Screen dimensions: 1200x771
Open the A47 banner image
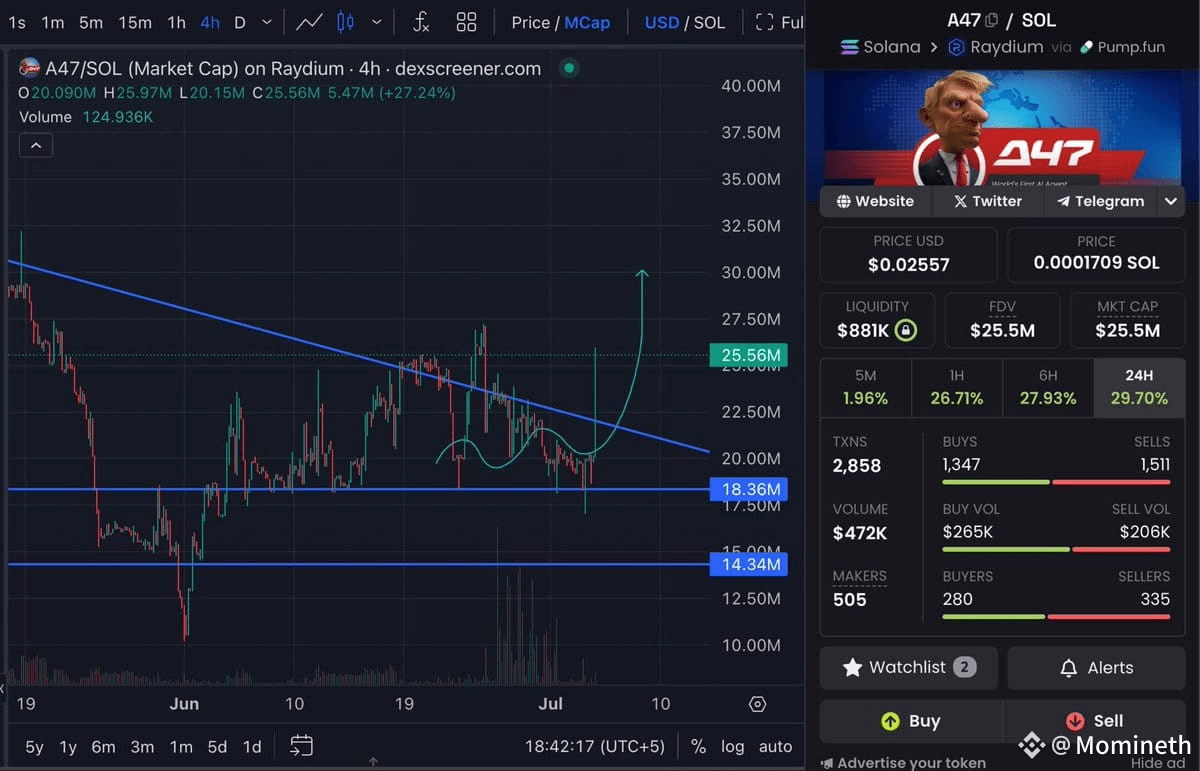(x=1003, y=126)
